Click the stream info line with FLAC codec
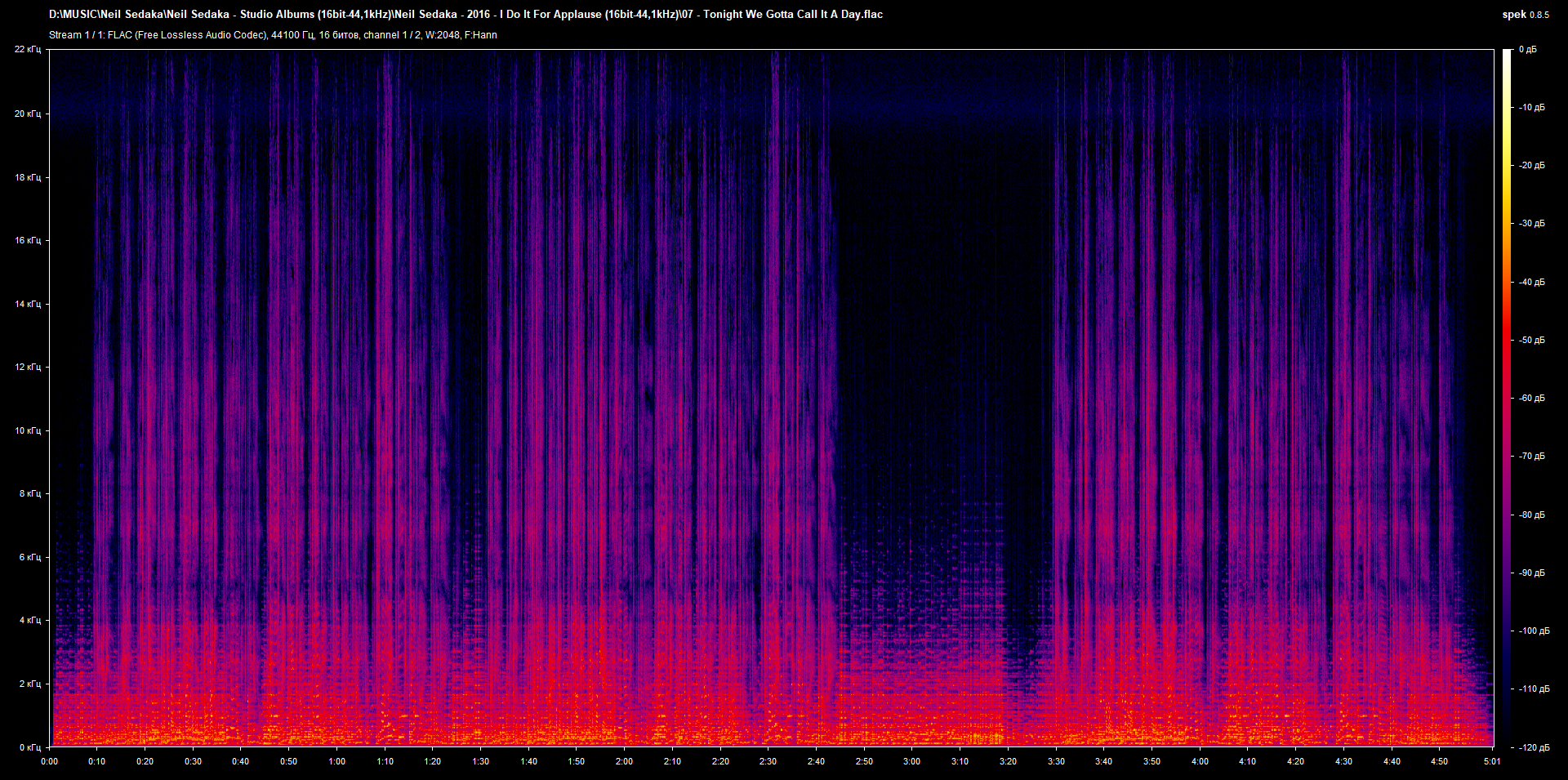Screen dimensions: 1568x780 [x=273, y=34]
